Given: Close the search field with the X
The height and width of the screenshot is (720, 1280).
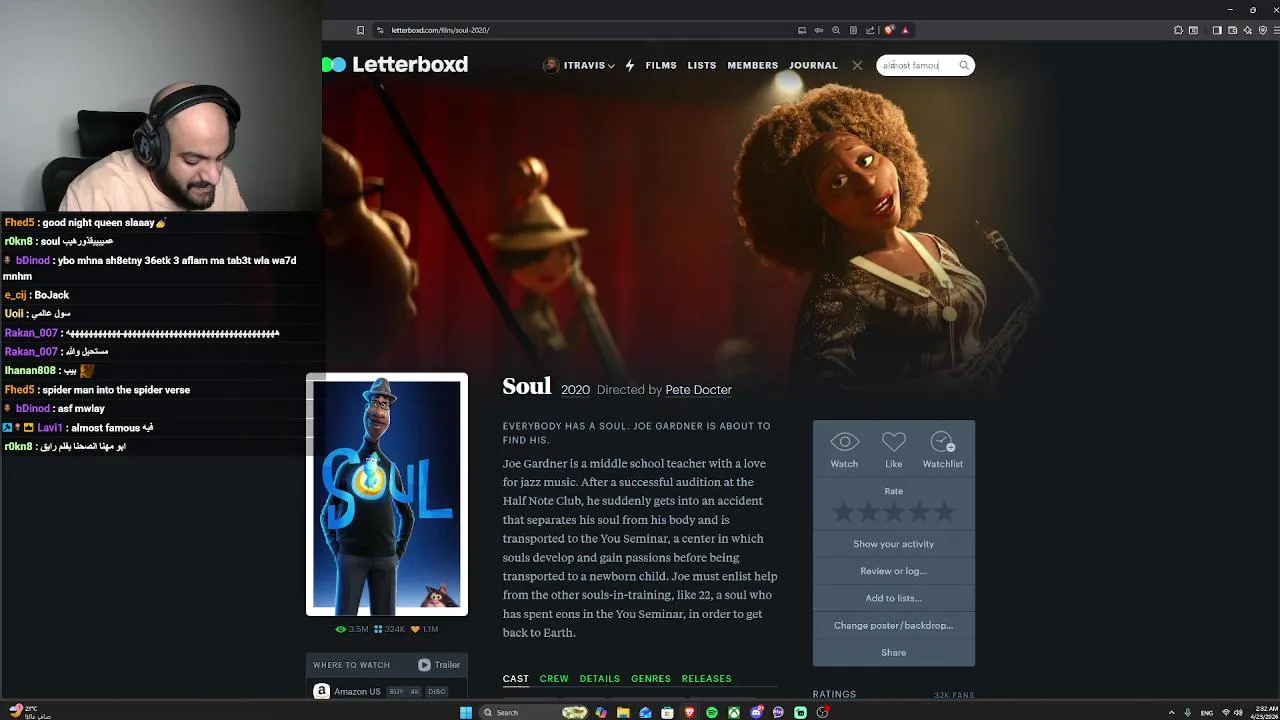Looking at the screenshot, I should coord(857,65).
